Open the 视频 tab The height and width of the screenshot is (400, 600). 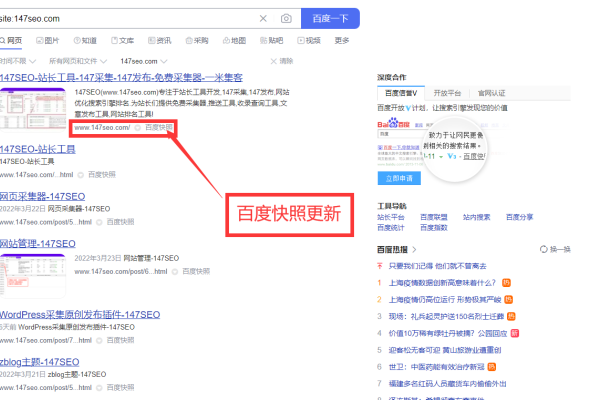(309, 40)
